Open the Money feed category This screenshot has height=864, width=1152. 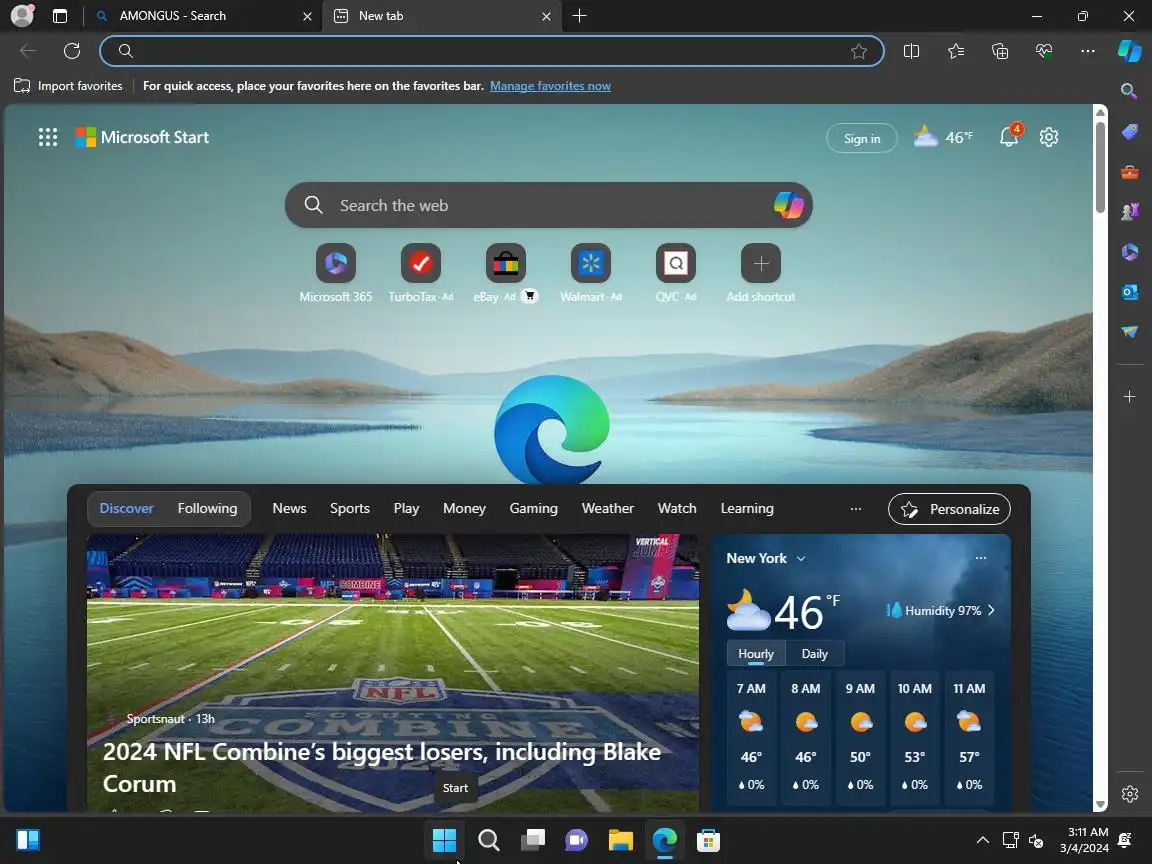tap(464, 508)
